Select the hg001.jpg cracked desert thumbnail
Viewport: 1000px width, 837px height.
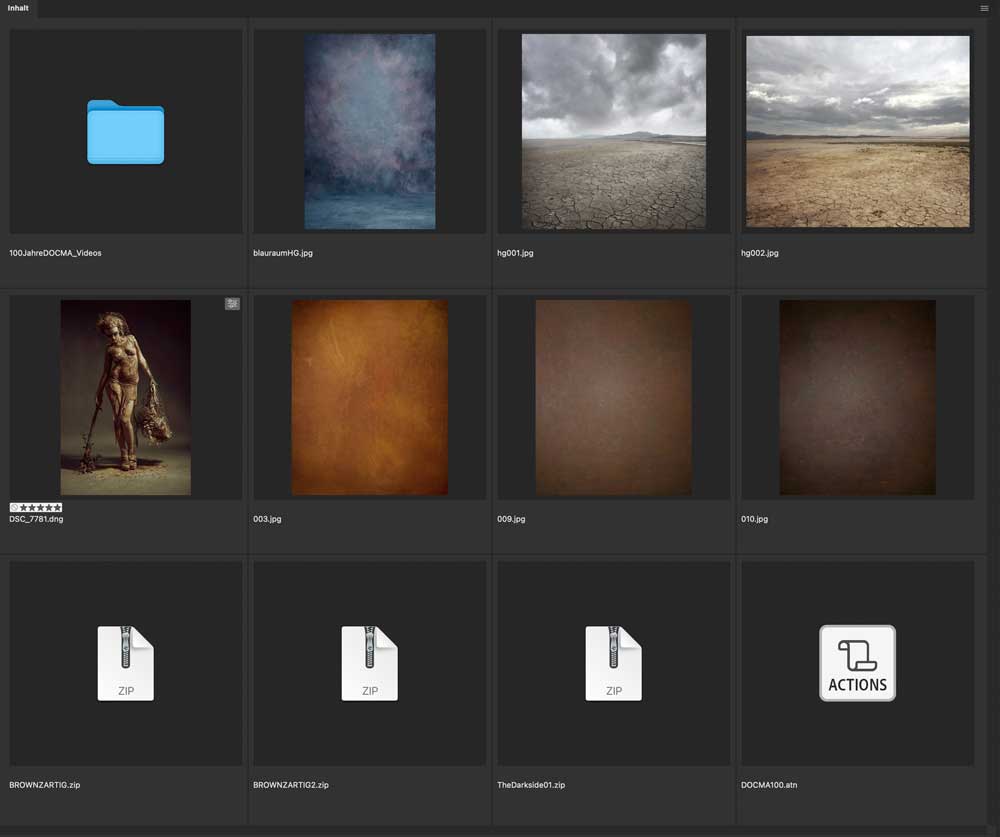coord(613,131)
